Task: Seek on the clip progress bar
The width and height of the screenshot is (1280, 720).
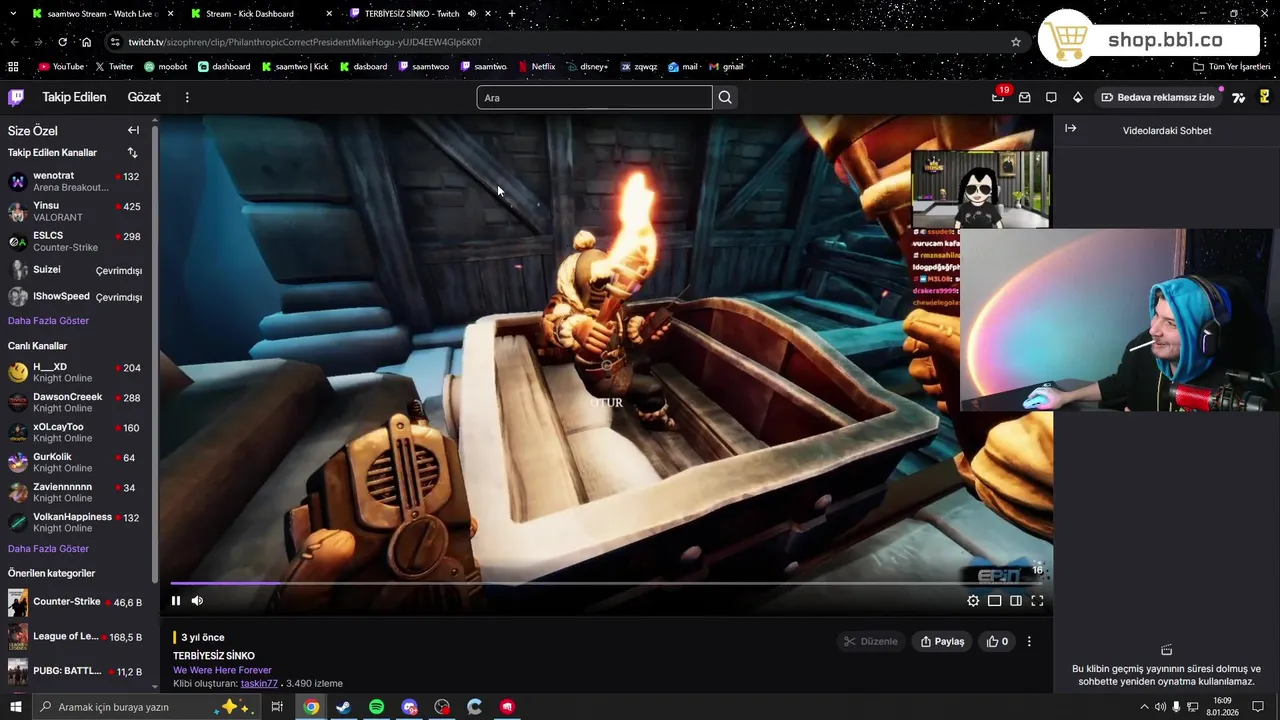Action: point(606,583)
